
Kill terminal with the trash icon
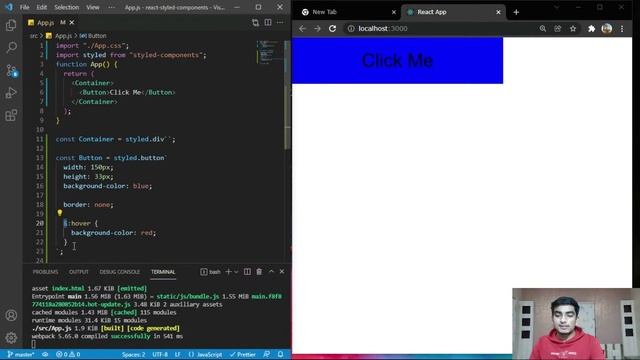pyautogui.click(x=259, y=272)
